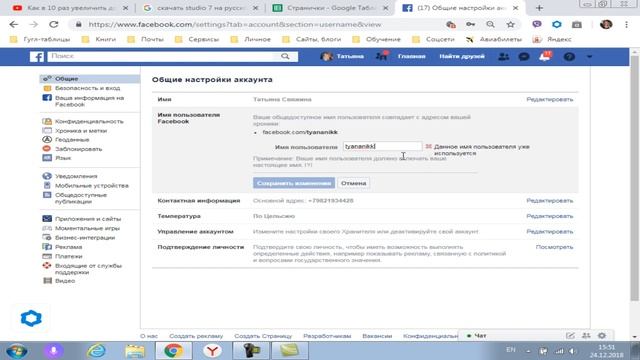Open Уведомления settings

coord(76,176)
